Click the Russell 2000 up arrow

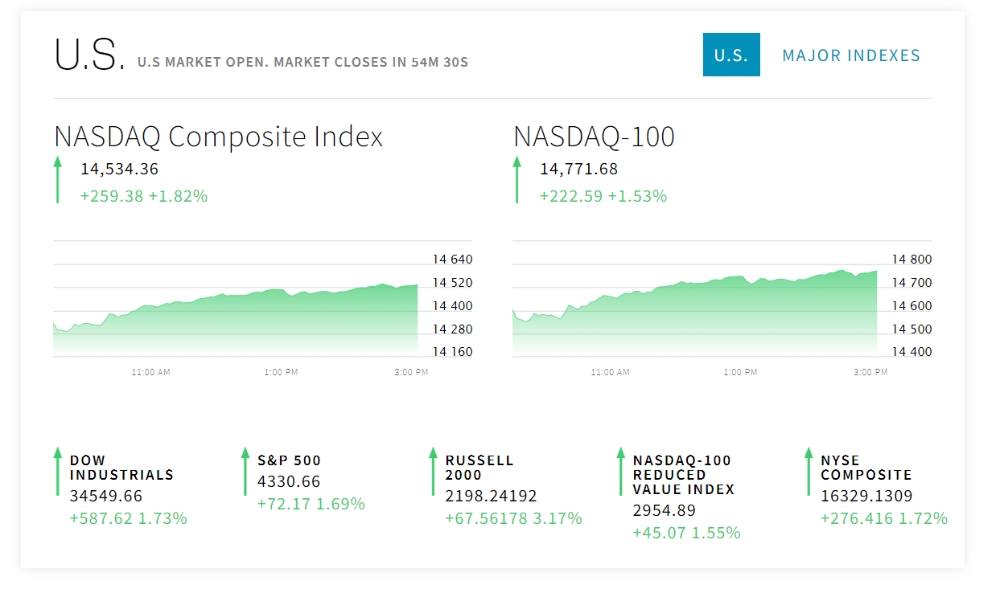pos(433,472)
